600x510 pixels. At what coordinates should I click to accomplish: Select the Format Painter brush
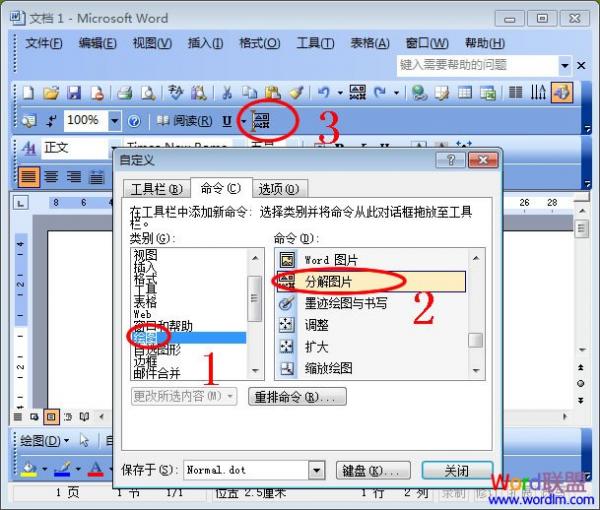click(x=296, y=93)
